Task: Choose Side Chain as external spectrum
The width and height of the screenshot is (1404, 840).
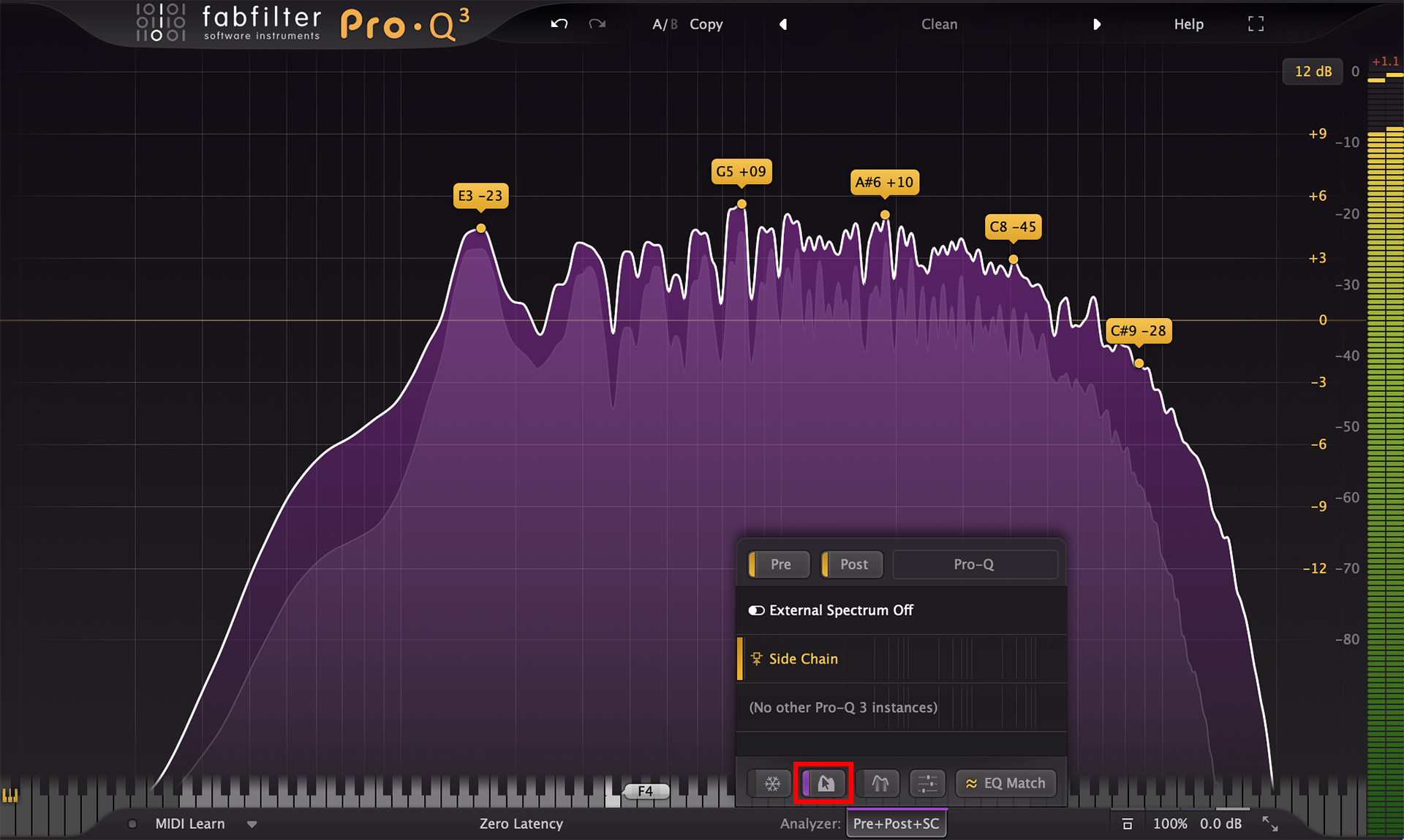Action: 901,659
